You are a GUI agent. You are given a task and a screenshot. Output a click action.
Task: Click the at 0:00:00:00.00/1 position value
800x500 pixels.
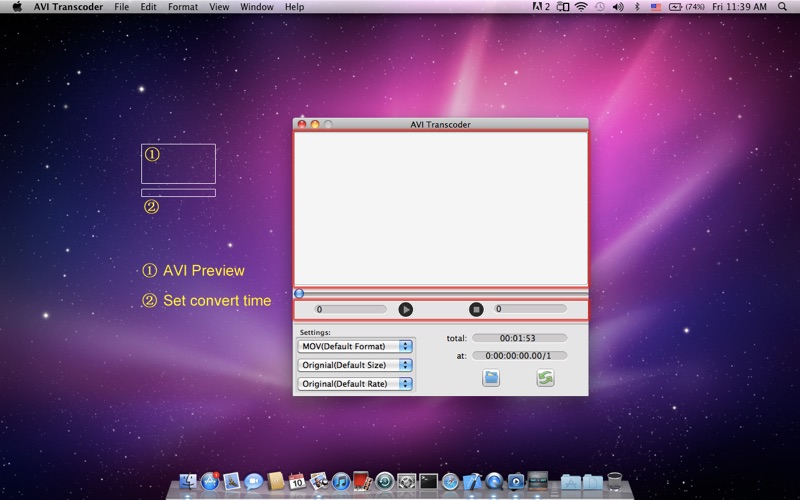[519, 356]
